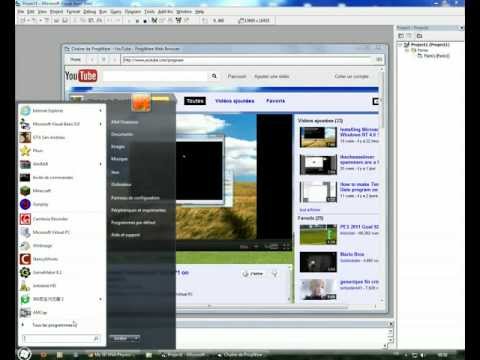Open the star icon program in Start menu
This screenshot has width=480, height=360.
pyautogui.click(x=25, y=151)
